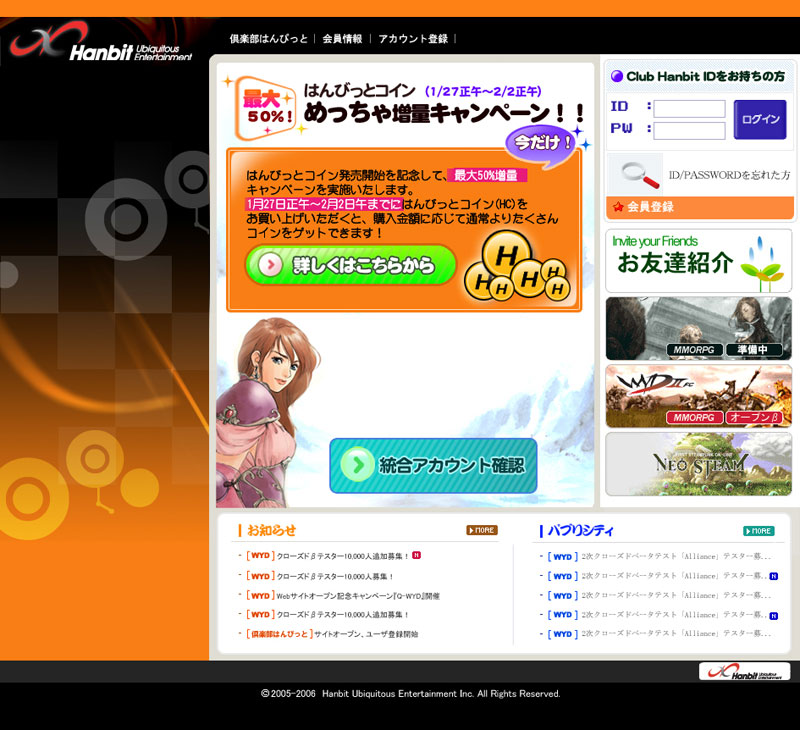Open the WYD II オープンβ game banner
This screenshot has width=800, height=730.
[698, 396]
